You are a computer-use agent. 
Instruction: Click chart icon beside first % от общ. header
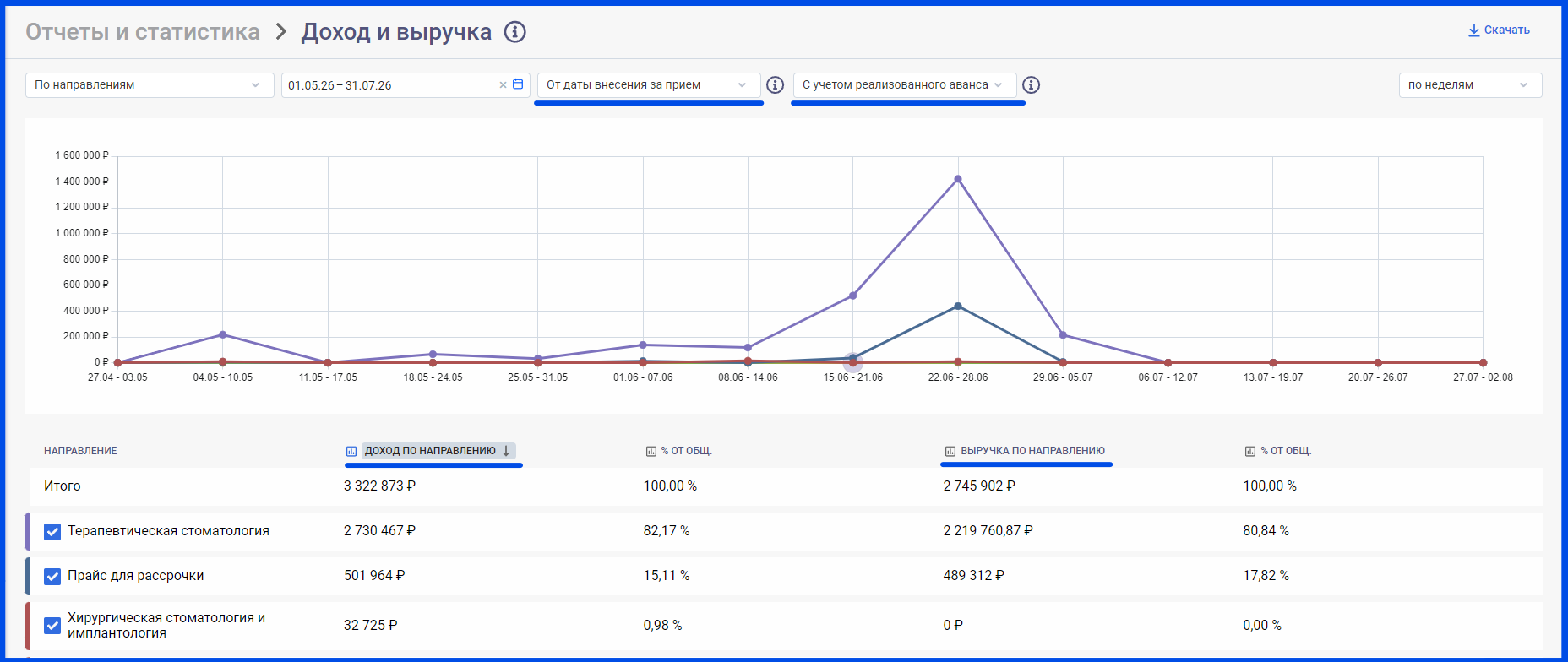[x=651, y=451]
